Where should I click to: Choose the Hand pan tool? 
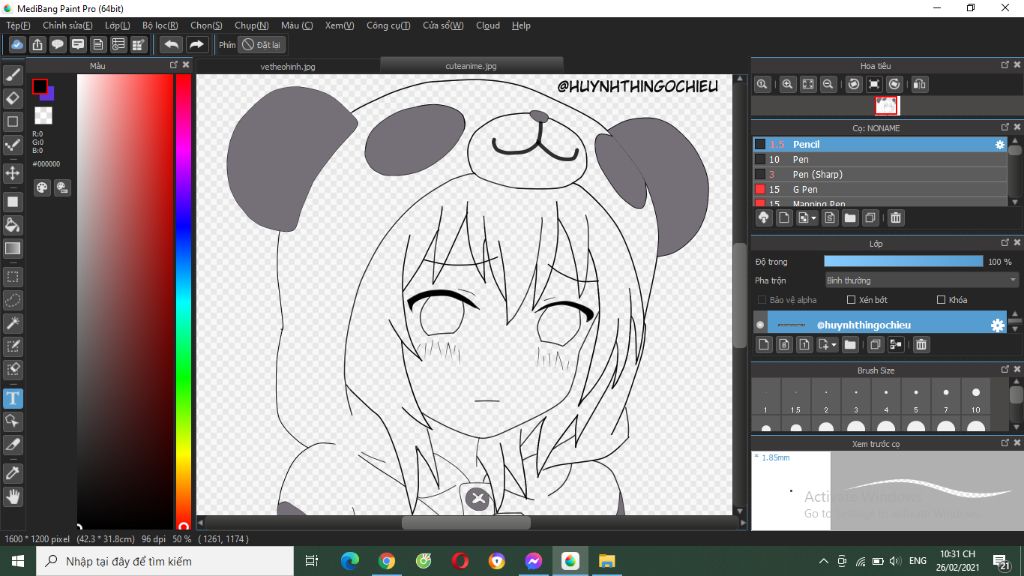(12, 497)
